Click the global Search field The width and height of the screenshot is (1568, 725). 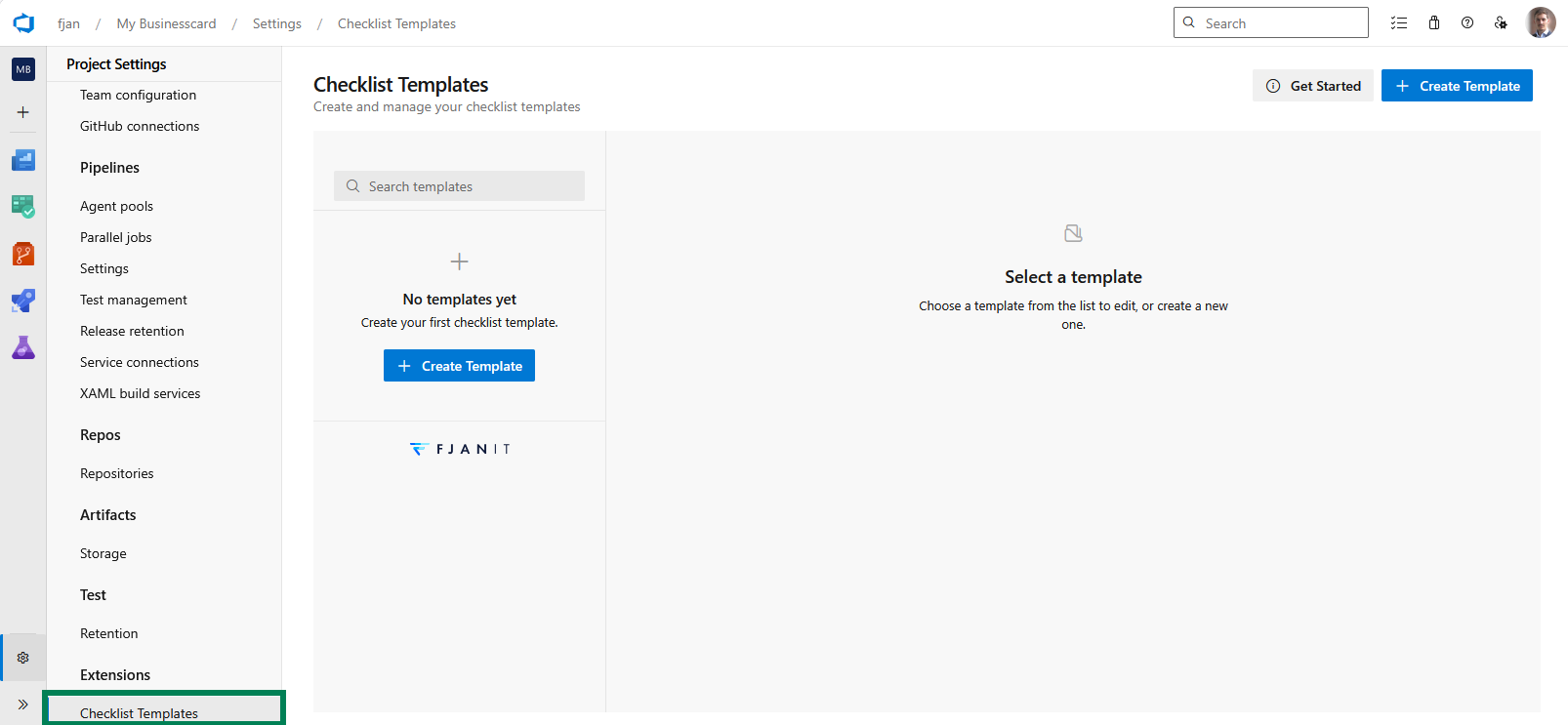[x=1271, y=22]
